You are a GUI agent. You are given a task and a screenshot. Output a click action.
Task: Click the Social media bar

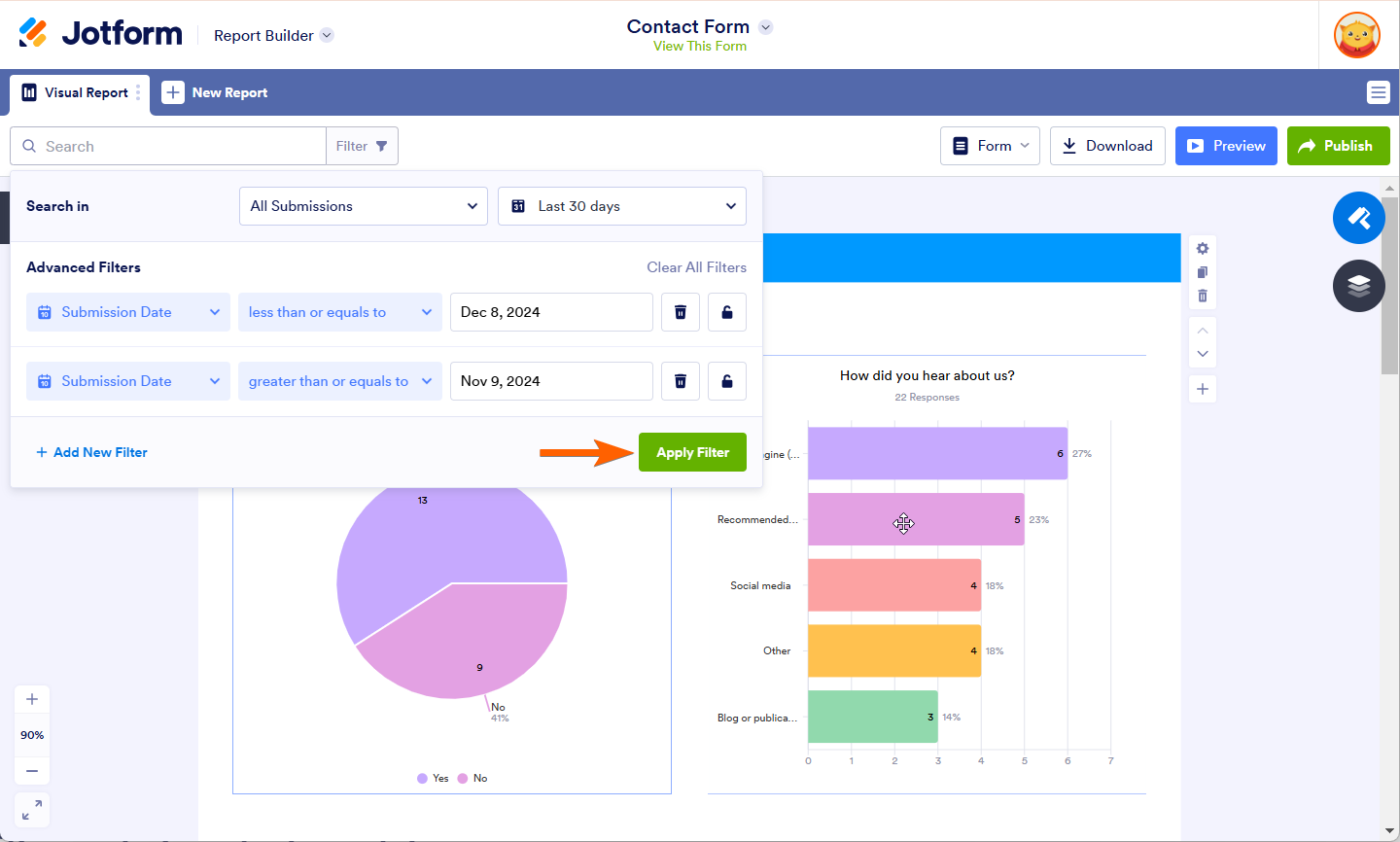[x=894, y=585]
